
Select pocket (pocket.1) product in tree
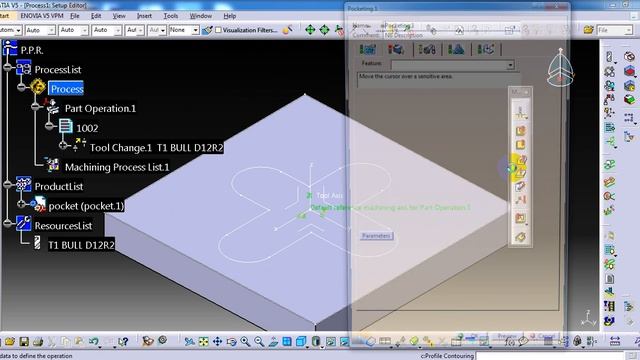(x=86, y=206)
